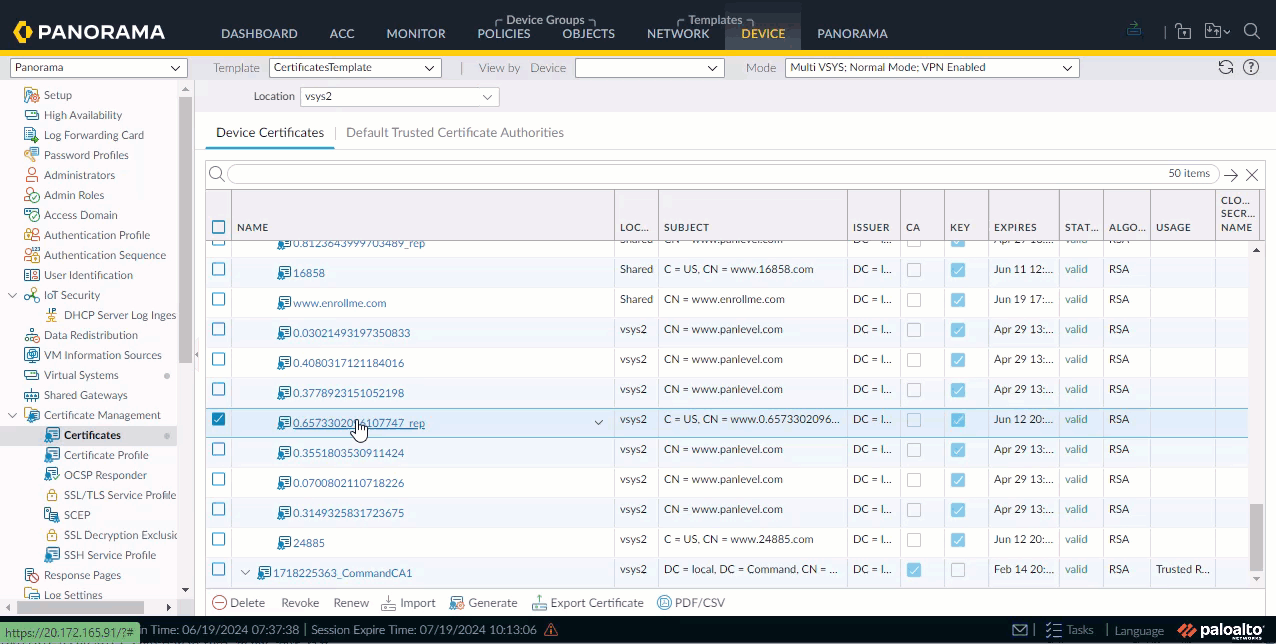Image resolution: width=1276 pixels, height=644 pixels.
Task: Click the commit changes icon in header
Action: pos(1134,30)
